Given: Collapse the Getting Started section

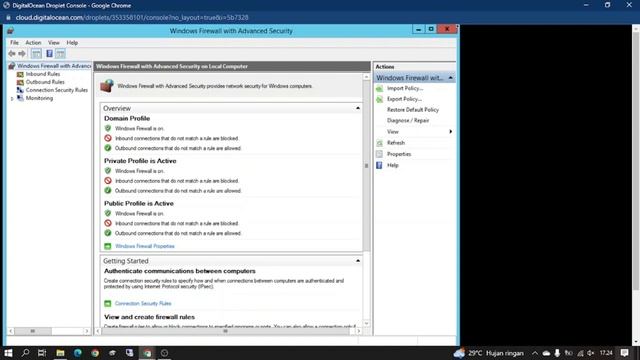Looking at the screenshot, I should click(358, 261).
